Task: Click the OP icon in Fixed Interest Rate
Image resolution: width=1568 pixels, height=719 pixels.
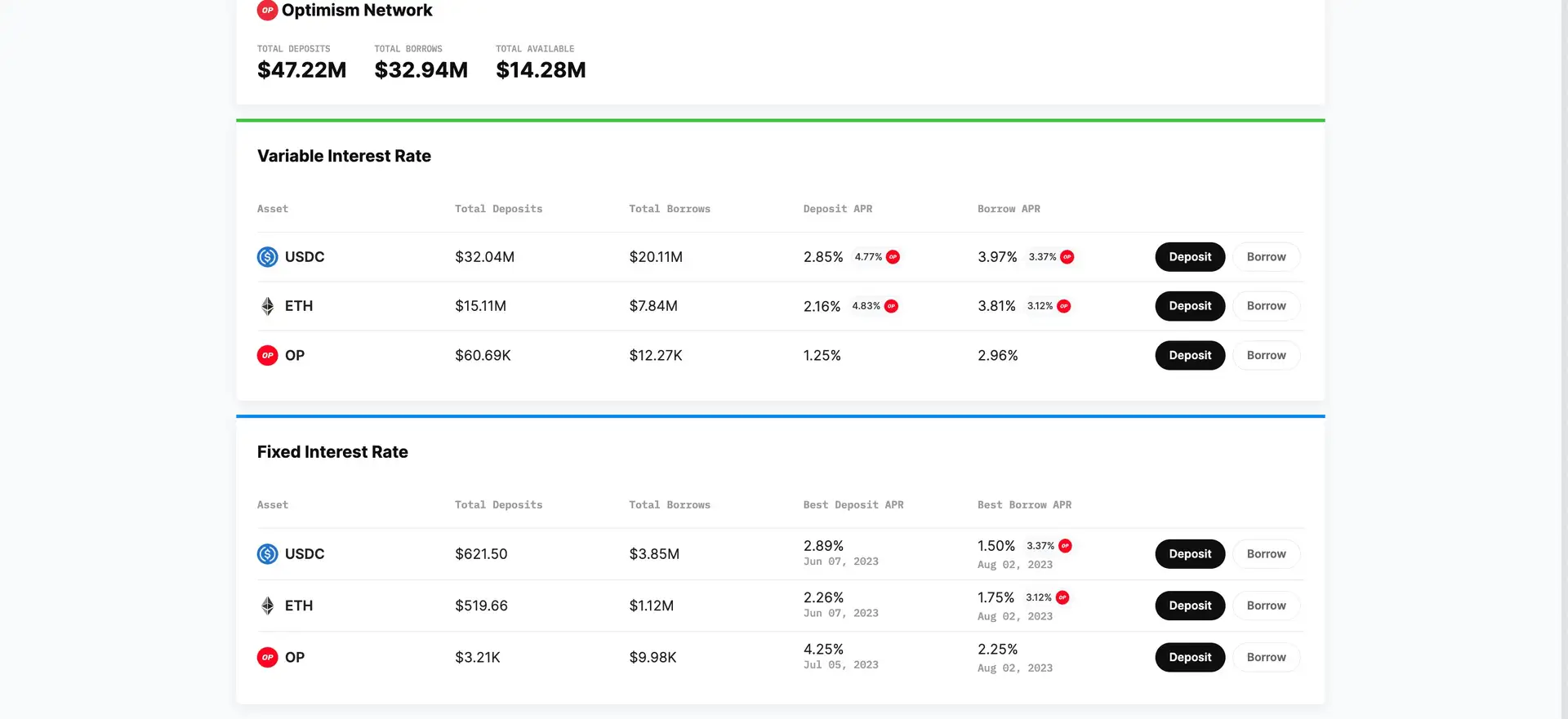Action: click(x=267, y=658)
